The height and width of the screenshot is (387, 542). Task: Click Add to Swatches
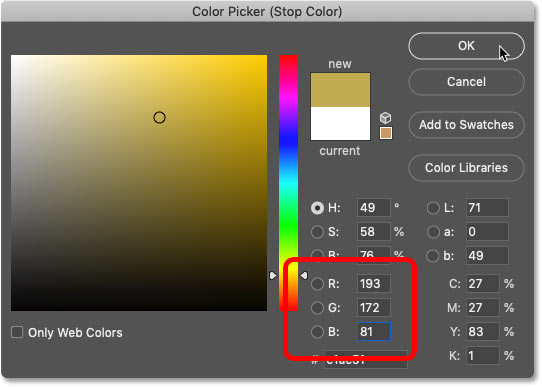pyautogui.click(x=466, y=125)
